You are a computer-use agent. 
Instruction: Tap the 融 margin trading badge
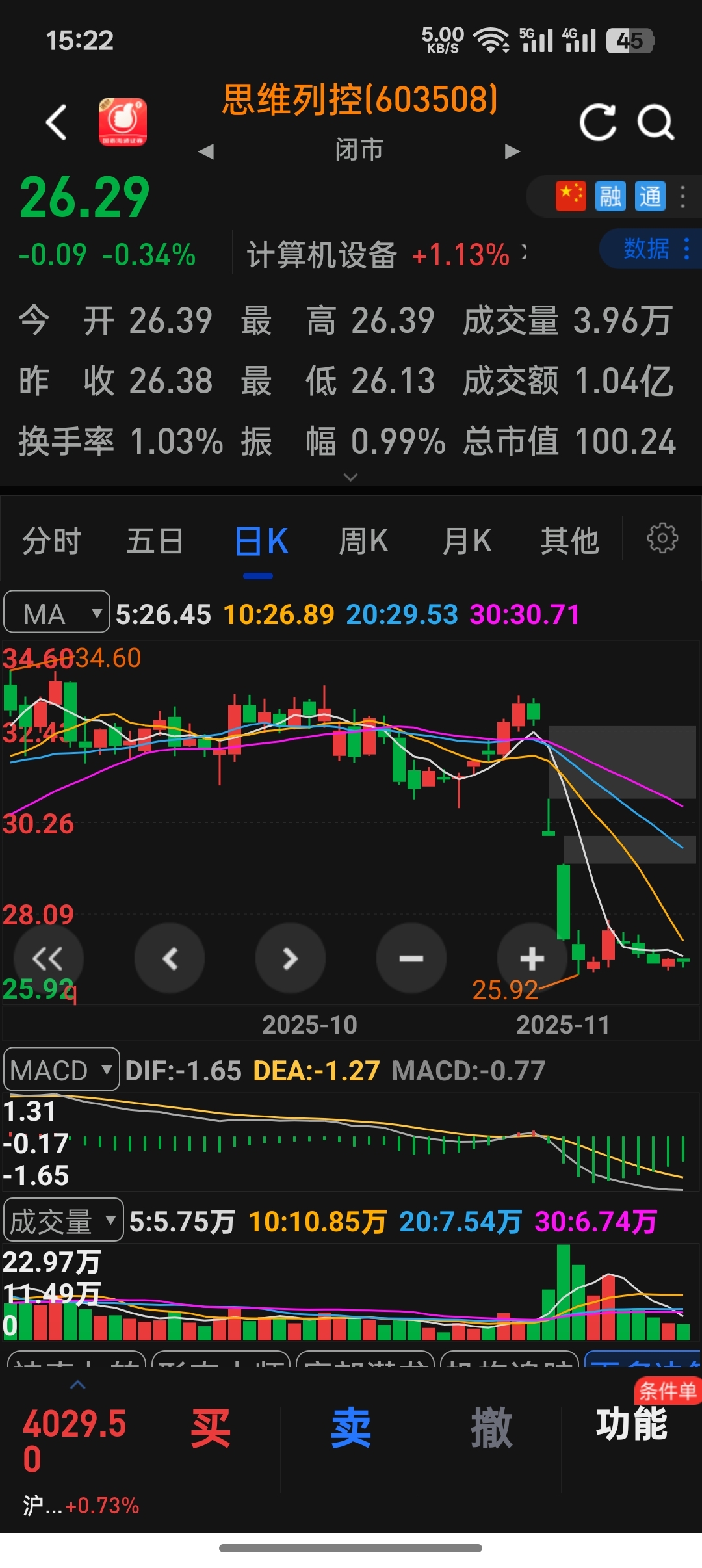[610, 196]
